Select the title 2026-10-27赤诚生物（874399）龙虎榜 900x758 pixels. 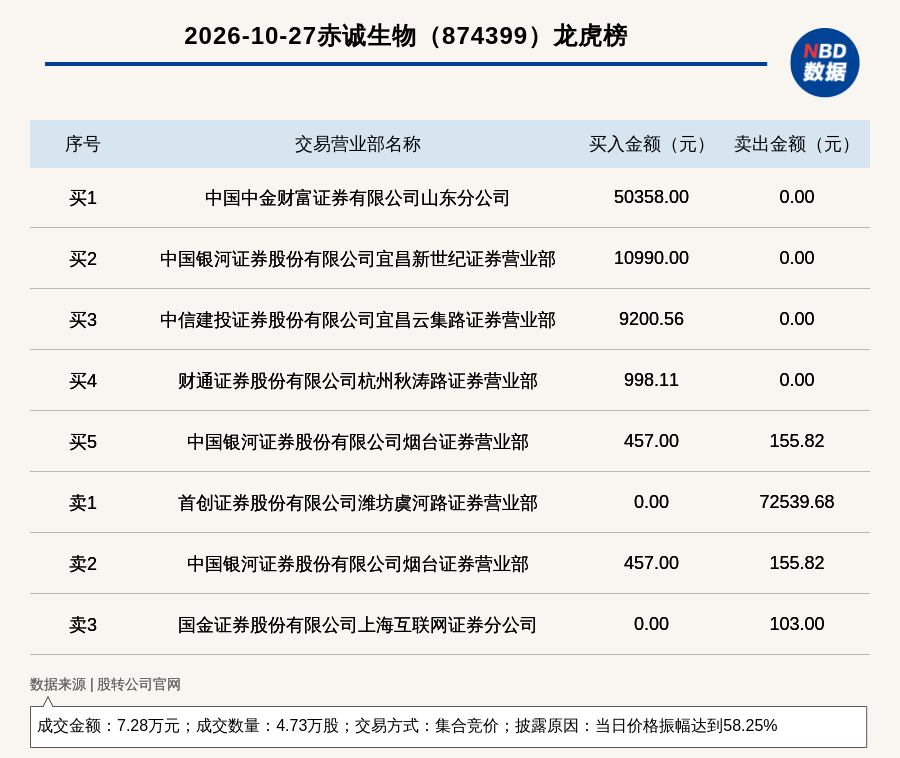[x=406, y=36]
